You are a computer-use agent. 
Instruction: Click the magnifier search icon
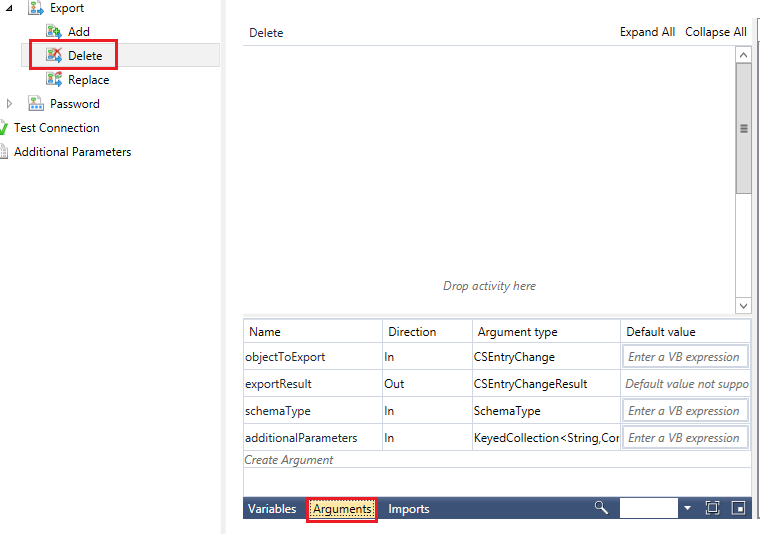601,508
